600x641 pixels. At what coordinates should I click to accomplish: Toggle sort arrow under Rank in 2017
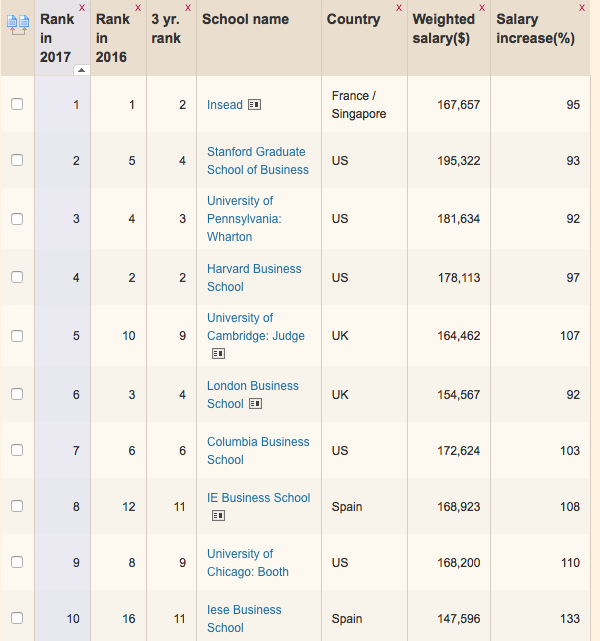click(x=81, y=70)
